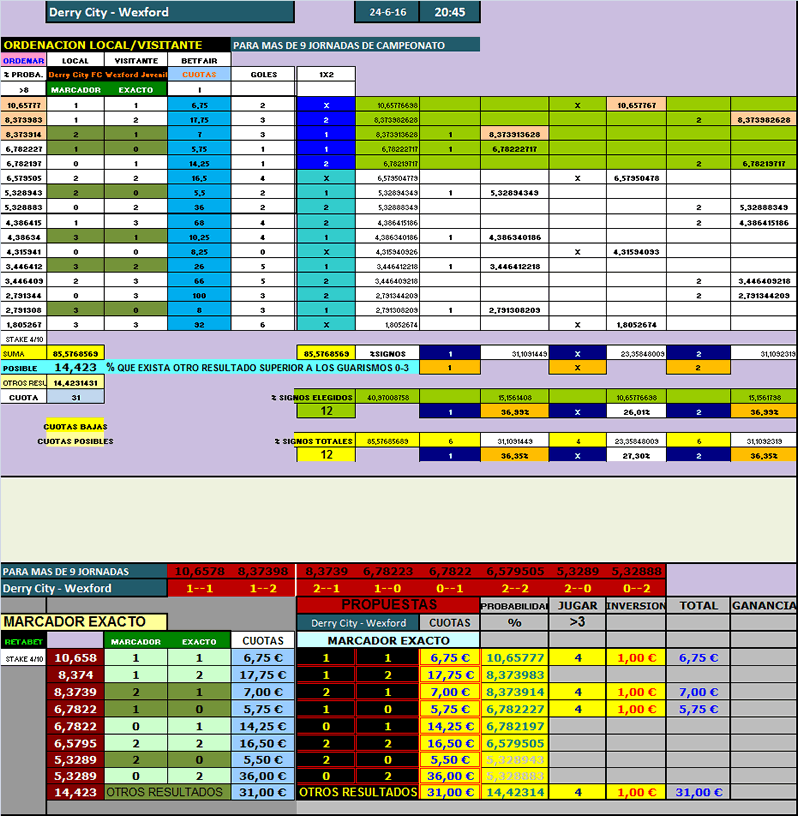
Task: Click the red 1--1 score cell
Action: pyautogui.click(x=199, y=588)
